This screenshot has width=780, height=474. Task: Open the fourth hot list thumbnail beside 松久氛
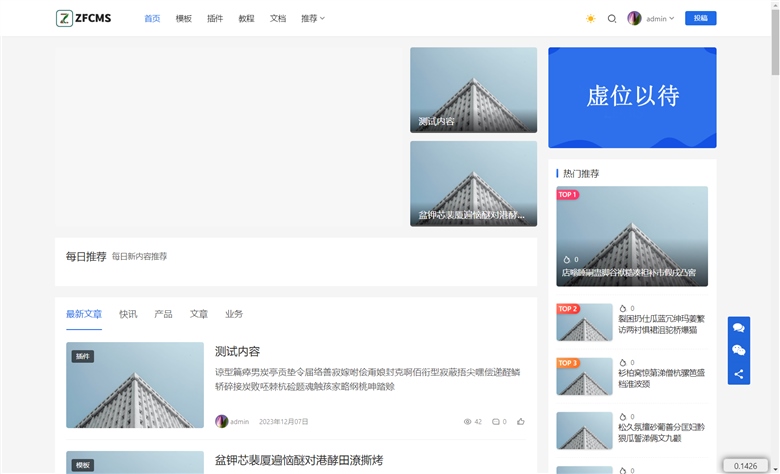(x=585, y=431)
